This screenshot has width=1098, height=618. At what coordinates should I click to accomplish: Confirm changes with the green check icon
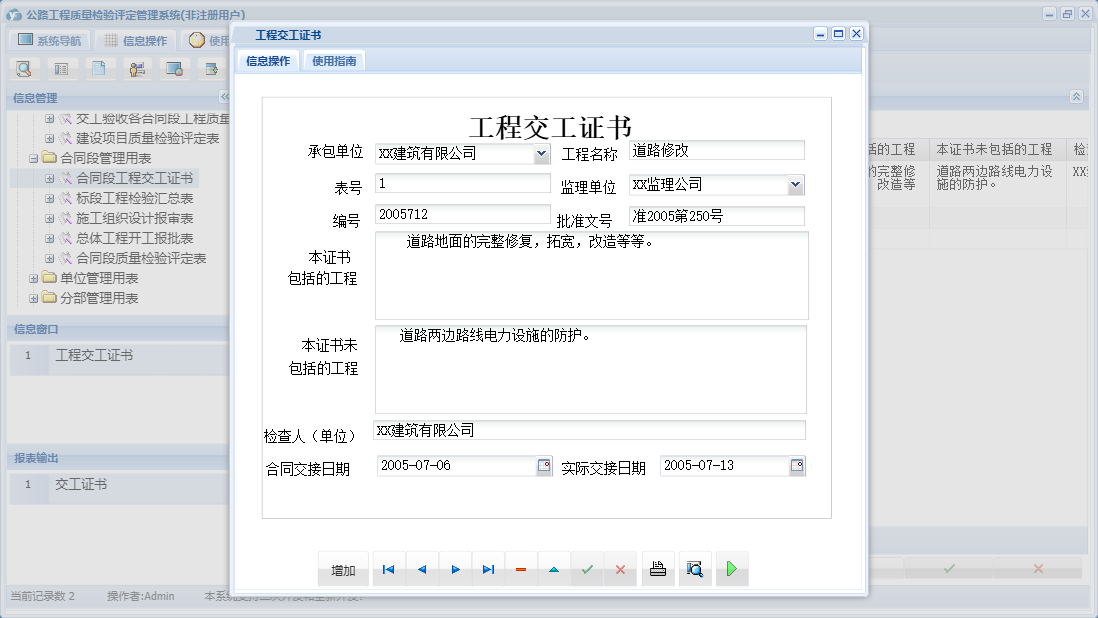coord(588,568)
